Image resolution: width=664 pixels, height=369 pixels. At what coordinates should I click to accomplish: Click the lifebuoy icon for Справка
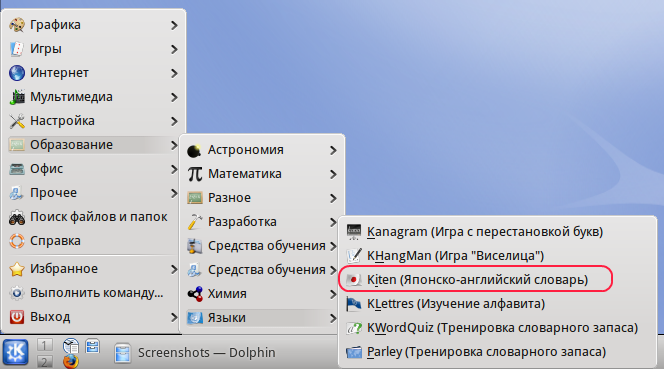tap(17, 241)
